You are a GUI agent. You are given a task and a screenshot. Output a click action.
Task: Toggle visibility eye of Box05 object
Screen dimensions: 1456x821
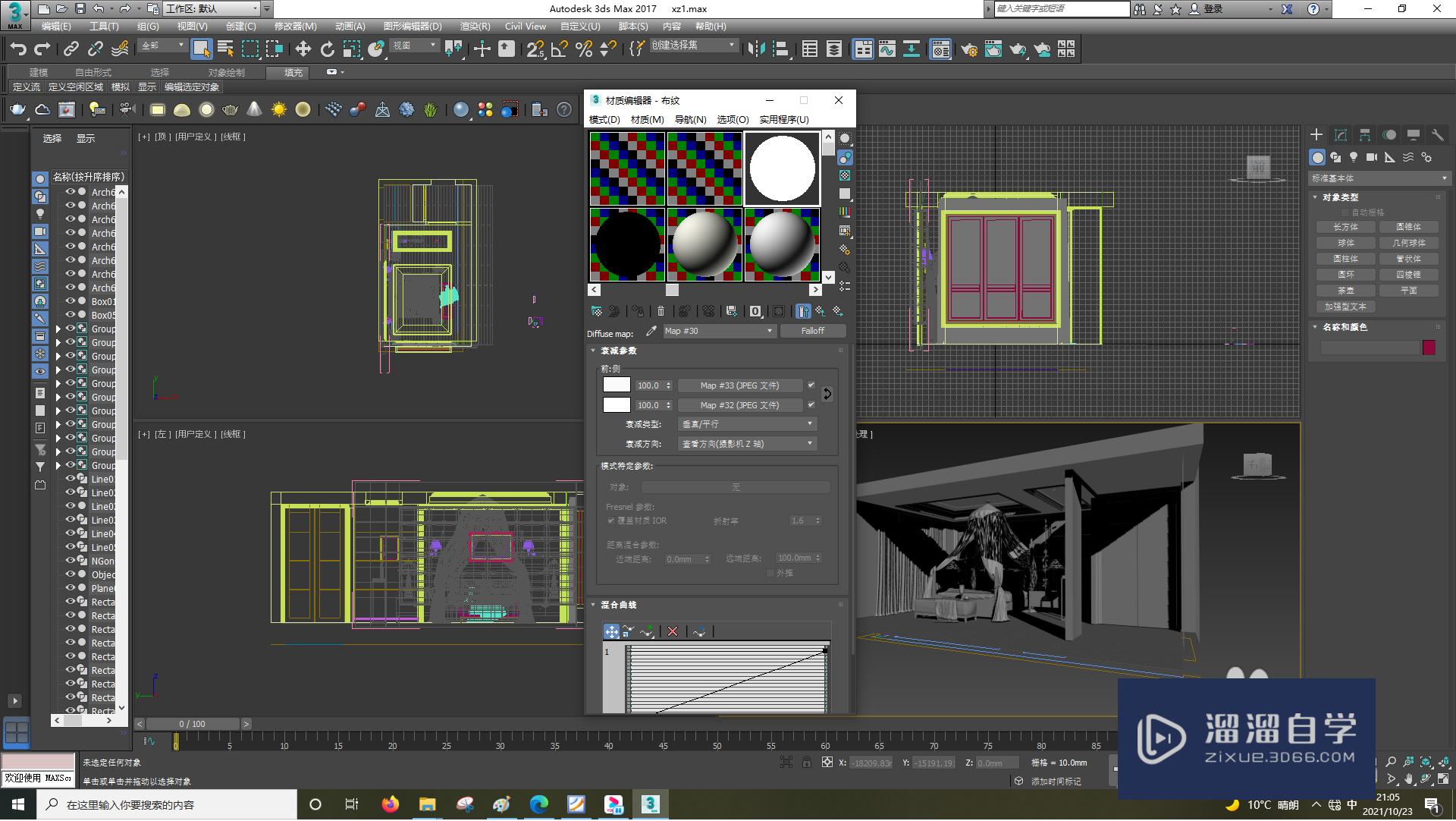[x=70, y=315]
